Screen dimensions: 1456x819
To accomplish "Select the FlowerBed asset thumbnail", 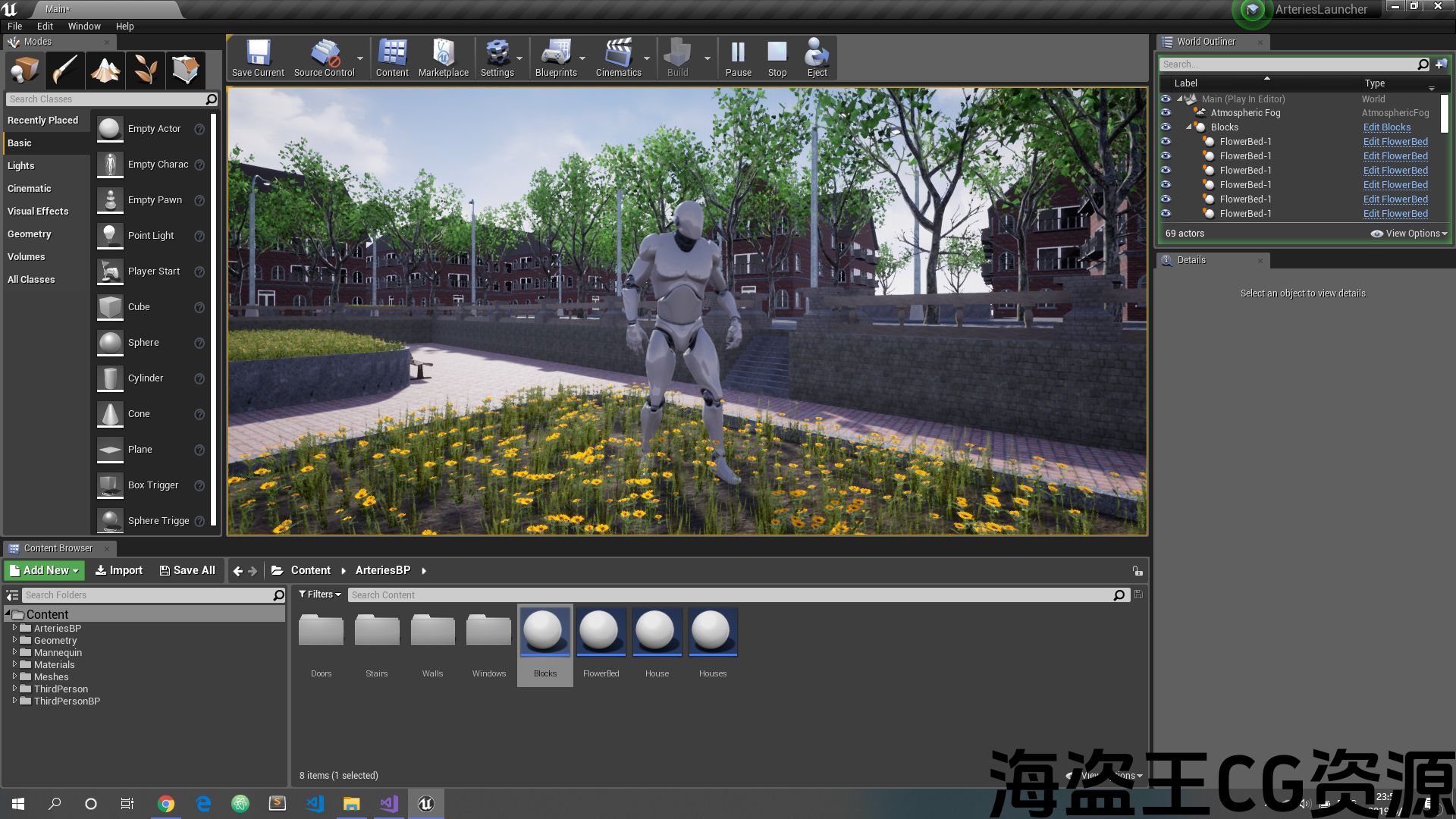I will pos(601,632).
